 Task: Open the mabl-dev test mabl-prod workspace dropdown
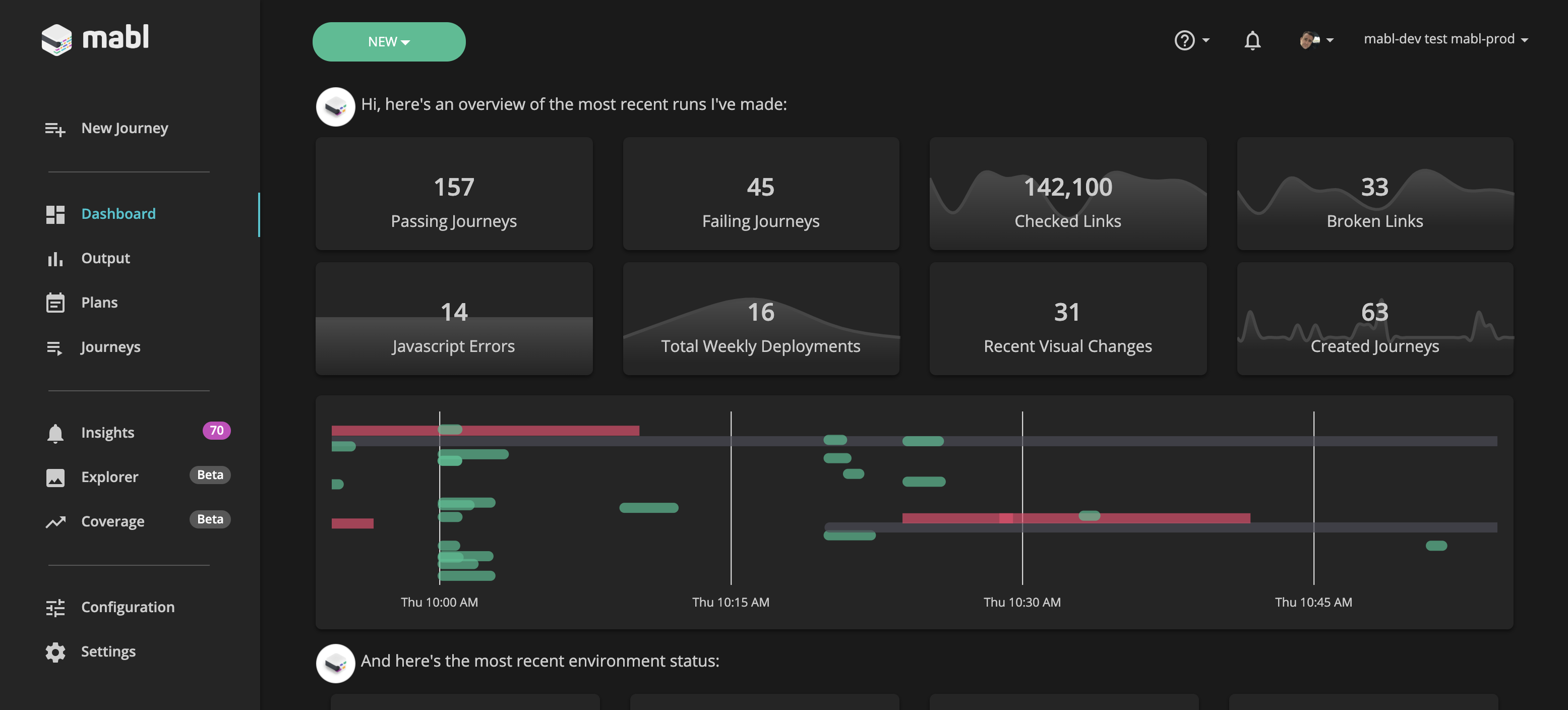[x=1446, y=39]
